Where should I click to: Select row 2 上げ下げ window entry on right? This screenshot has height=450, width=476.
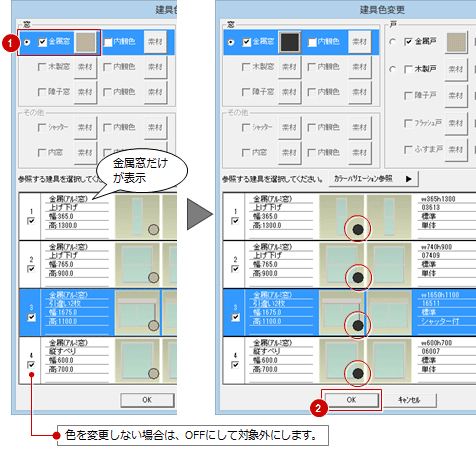click(349, 264)
